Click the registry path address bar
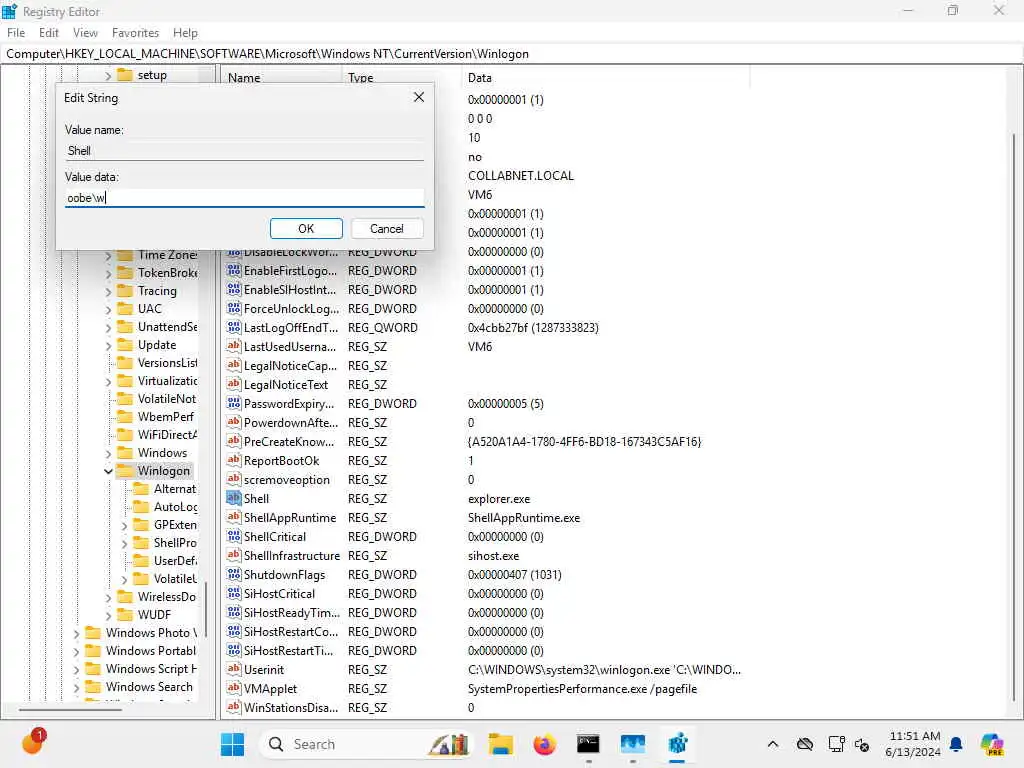The width and height of the screenshot is (1024, 768). point(512,54)
